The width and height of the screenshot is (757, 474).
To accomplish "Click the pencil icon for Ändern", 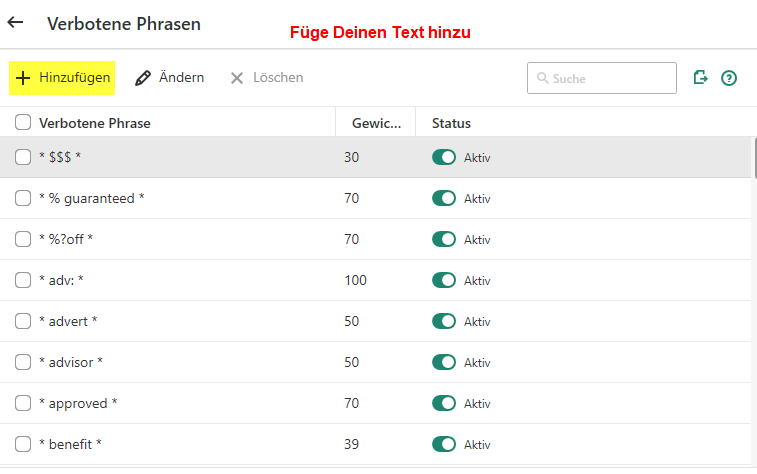I will point(143,78).
